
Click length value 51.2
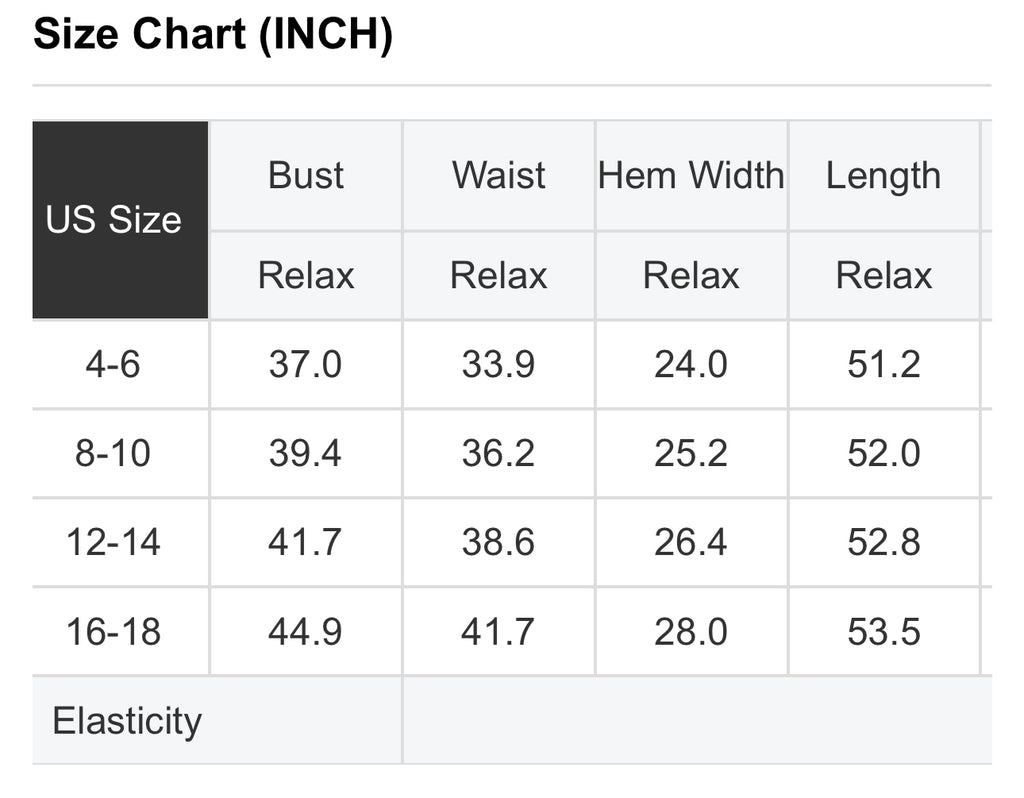click(884, 364)
